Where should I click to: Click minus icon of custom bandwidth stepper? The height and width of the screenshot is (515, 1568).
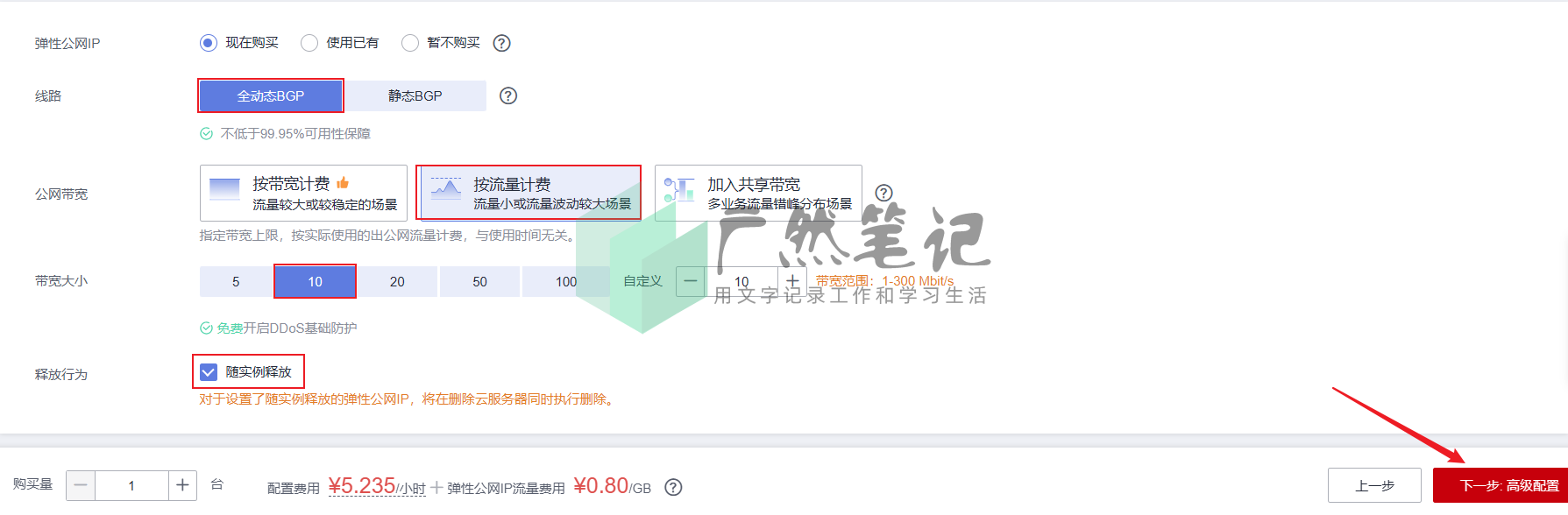(691, 281)
